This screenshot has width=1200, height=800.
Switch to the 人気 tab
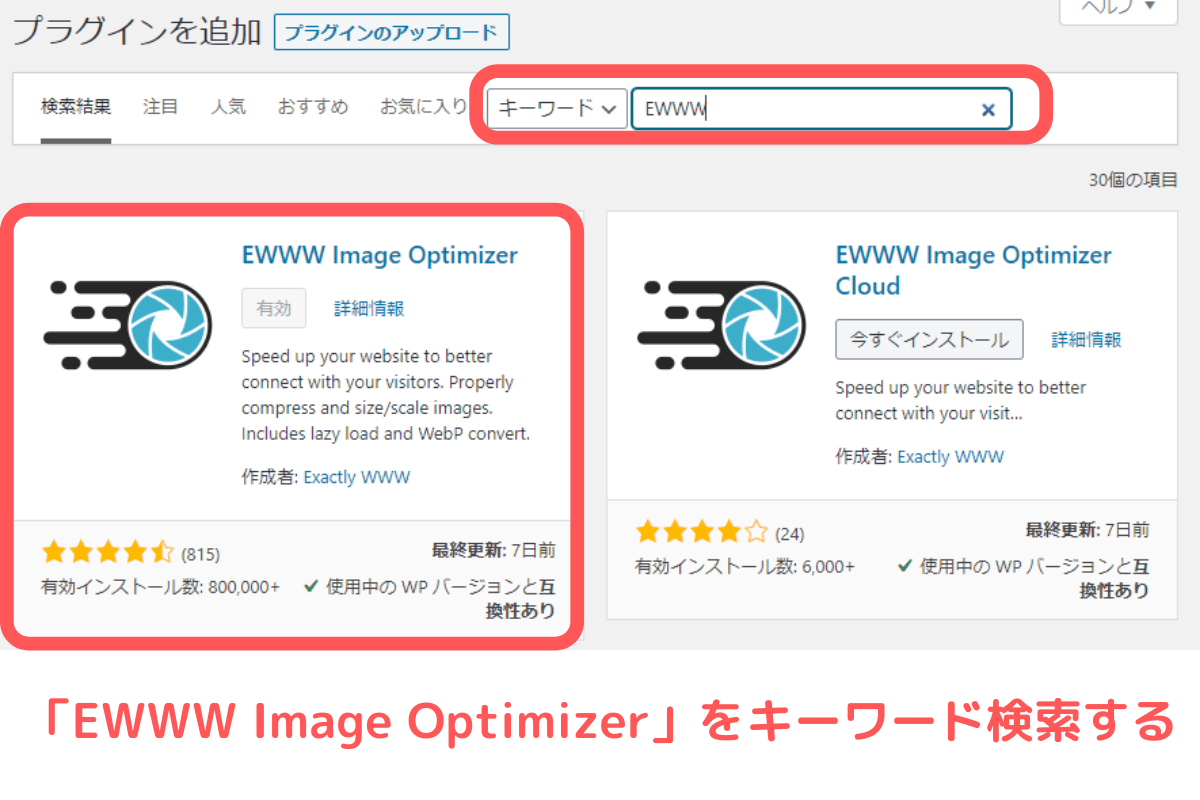(228, 106)
